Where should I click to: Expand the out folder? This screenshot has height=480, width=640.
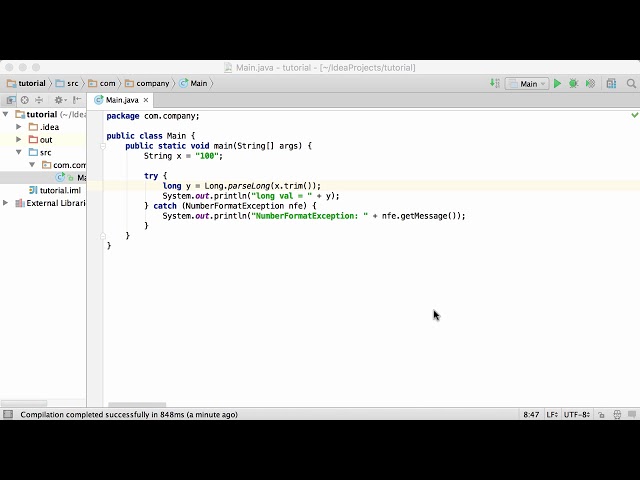click(19, 140)
